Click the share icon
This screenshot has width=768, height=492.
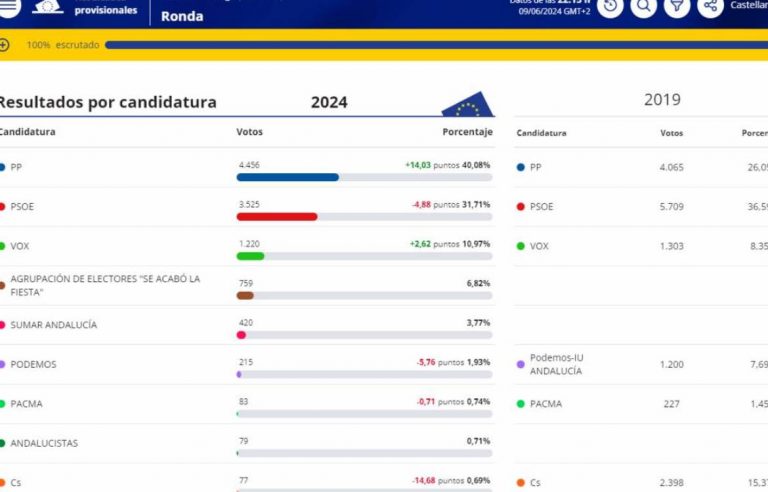tap(710, 6)
